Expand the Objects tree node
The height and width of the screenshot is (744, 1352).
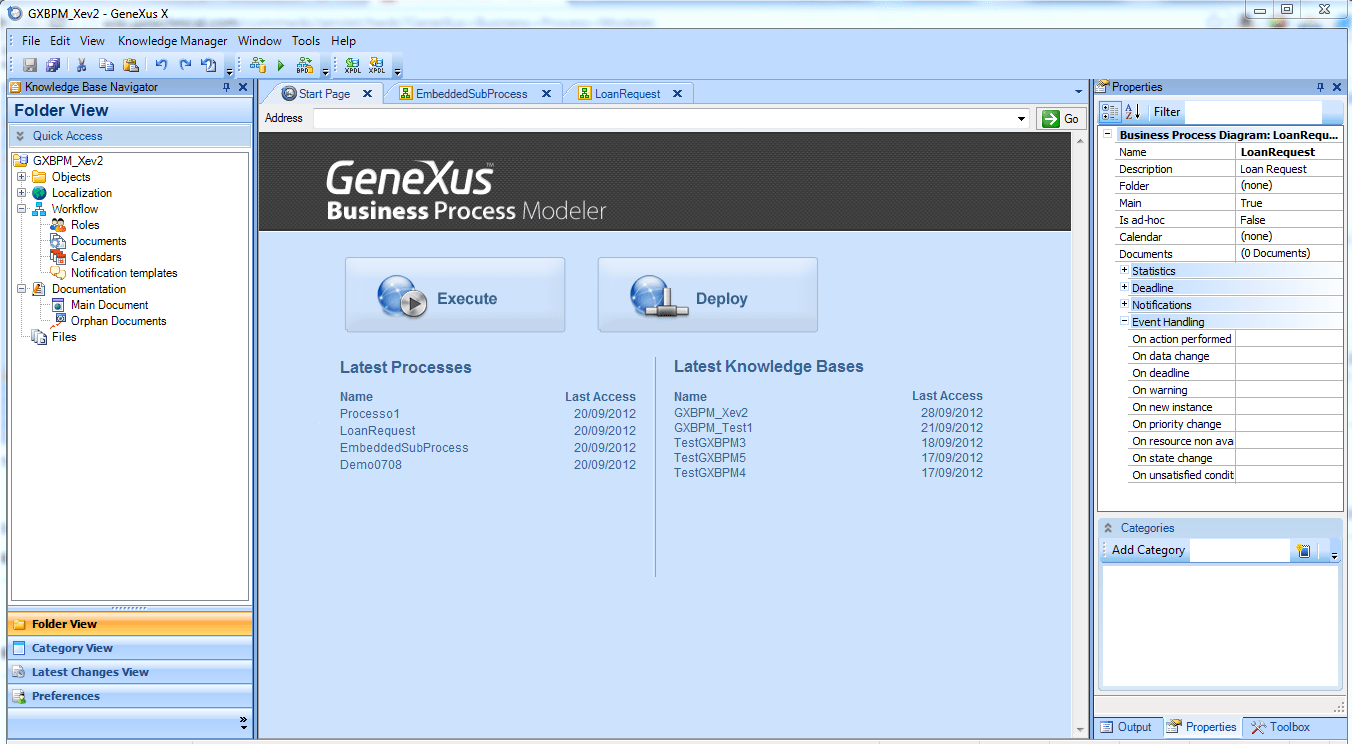[x=21, y=177]
